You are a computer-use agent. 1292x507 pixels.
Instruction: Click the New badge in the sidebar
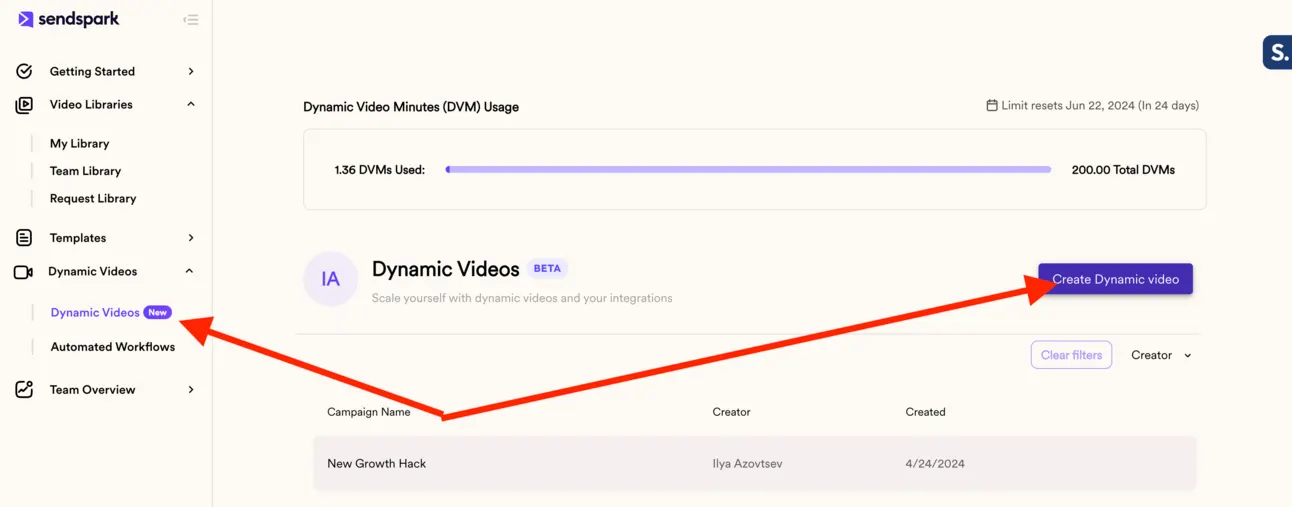pyautogui.click(x=158, y=313)
